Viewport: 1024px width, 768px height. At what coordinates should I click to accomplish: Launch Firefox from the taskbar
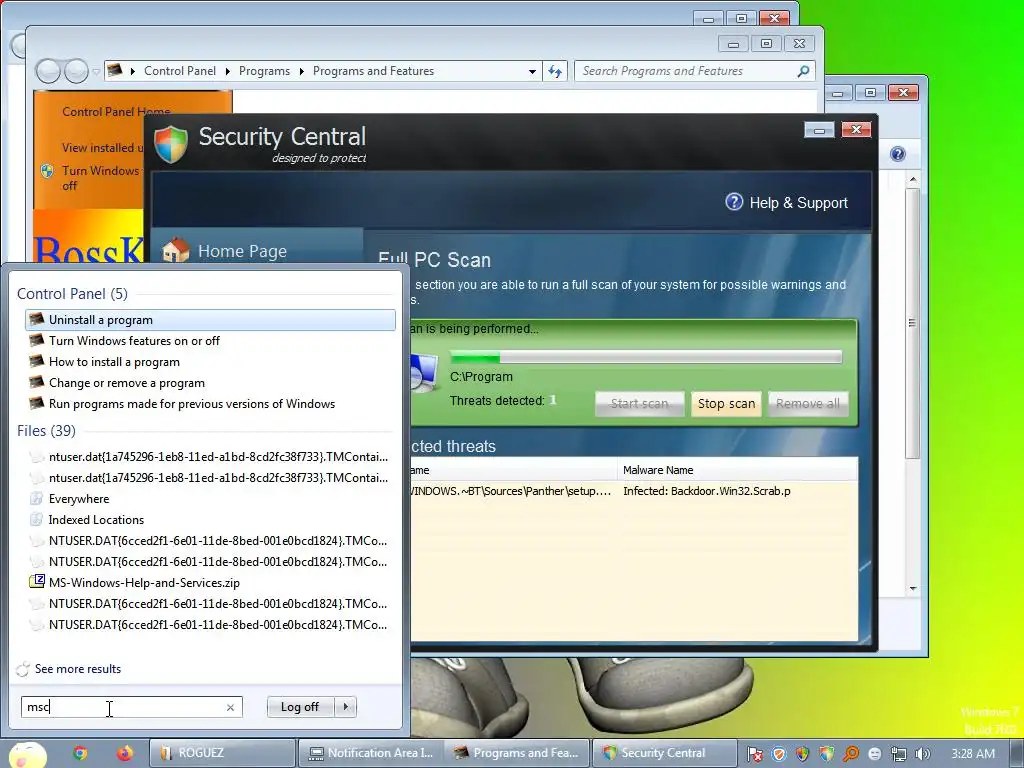tap(124, 753)
